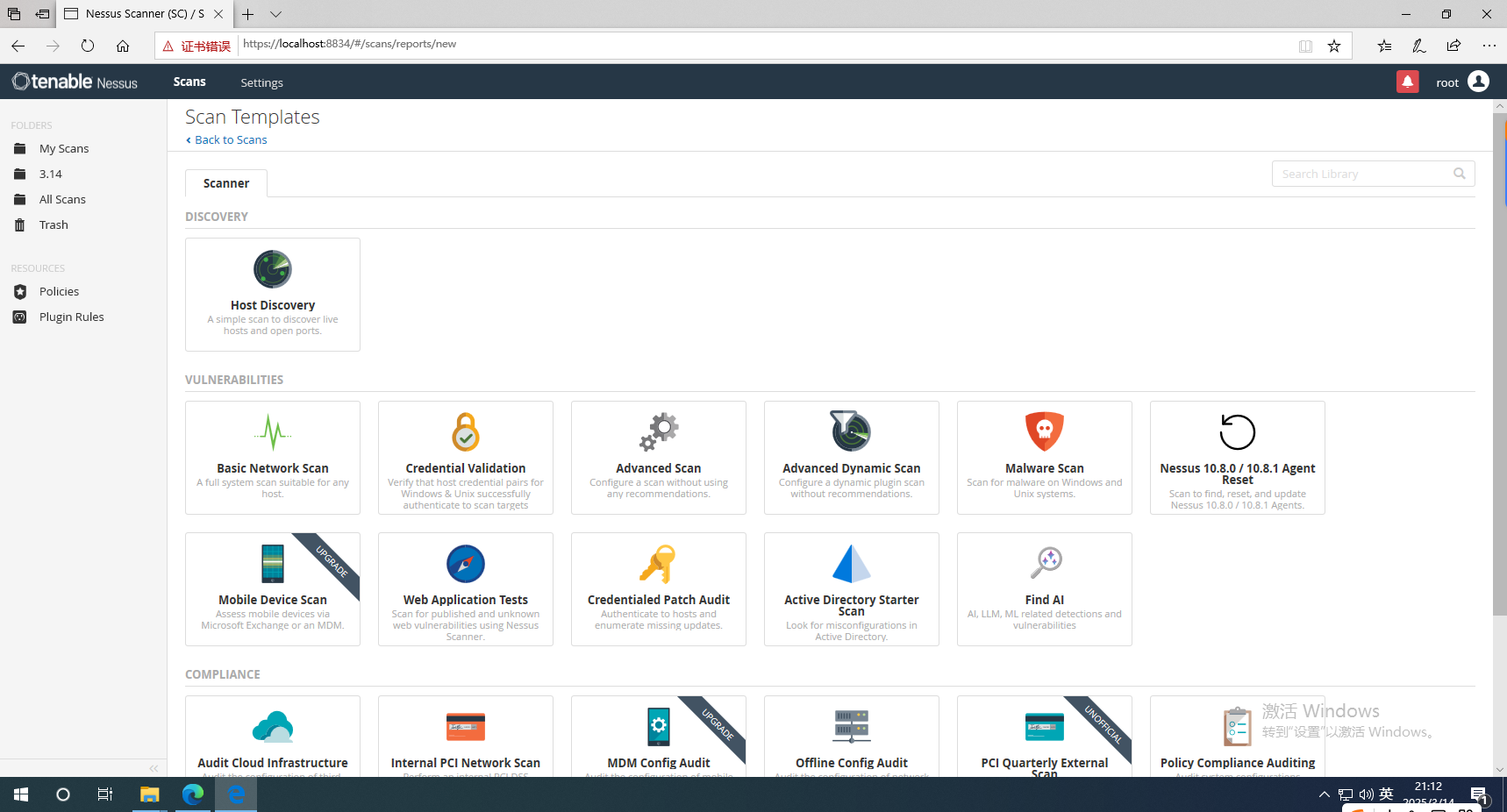Go to the browser home page
Viewport: 1507px width, 812px height.
coord(123,46)
